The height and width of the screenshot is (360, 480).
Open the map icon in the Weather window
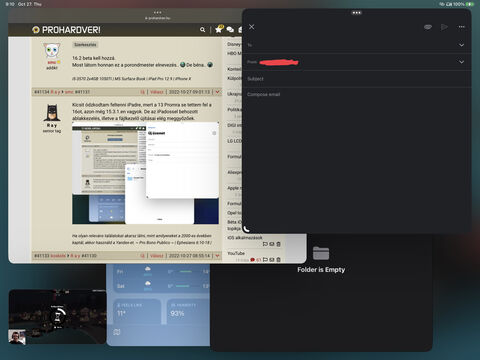(x=117, y=332)
